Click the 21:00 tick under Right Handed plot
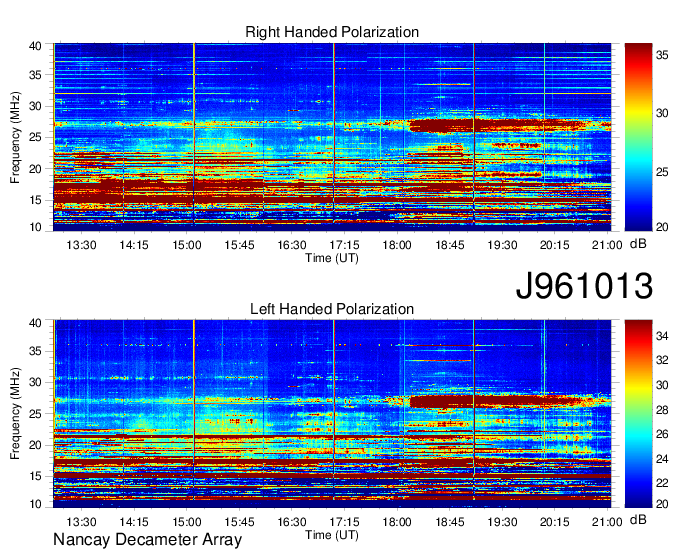 607,245
